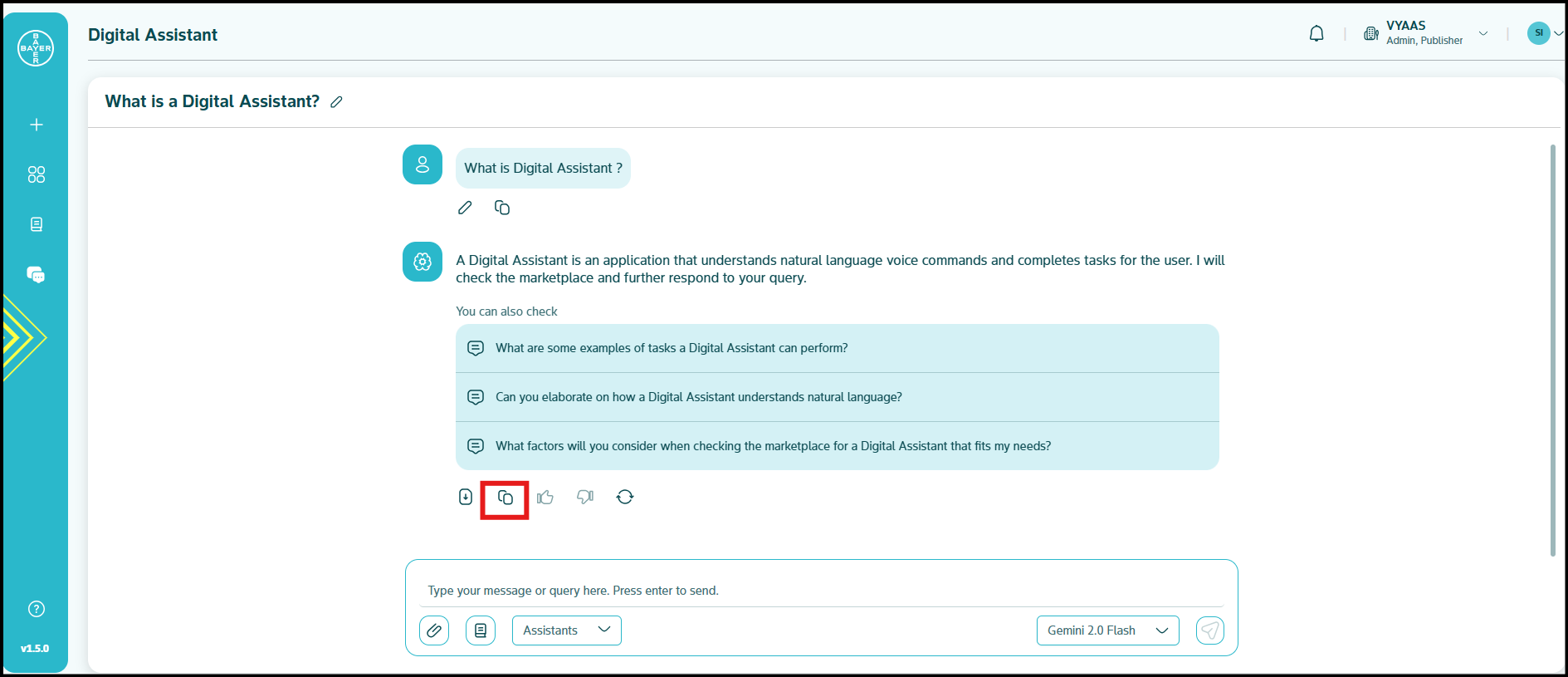The height and width of the screenshot is (677, 1568).
Task: Edit chat title with the pencil icon
Action: click(x=336, y=102)
